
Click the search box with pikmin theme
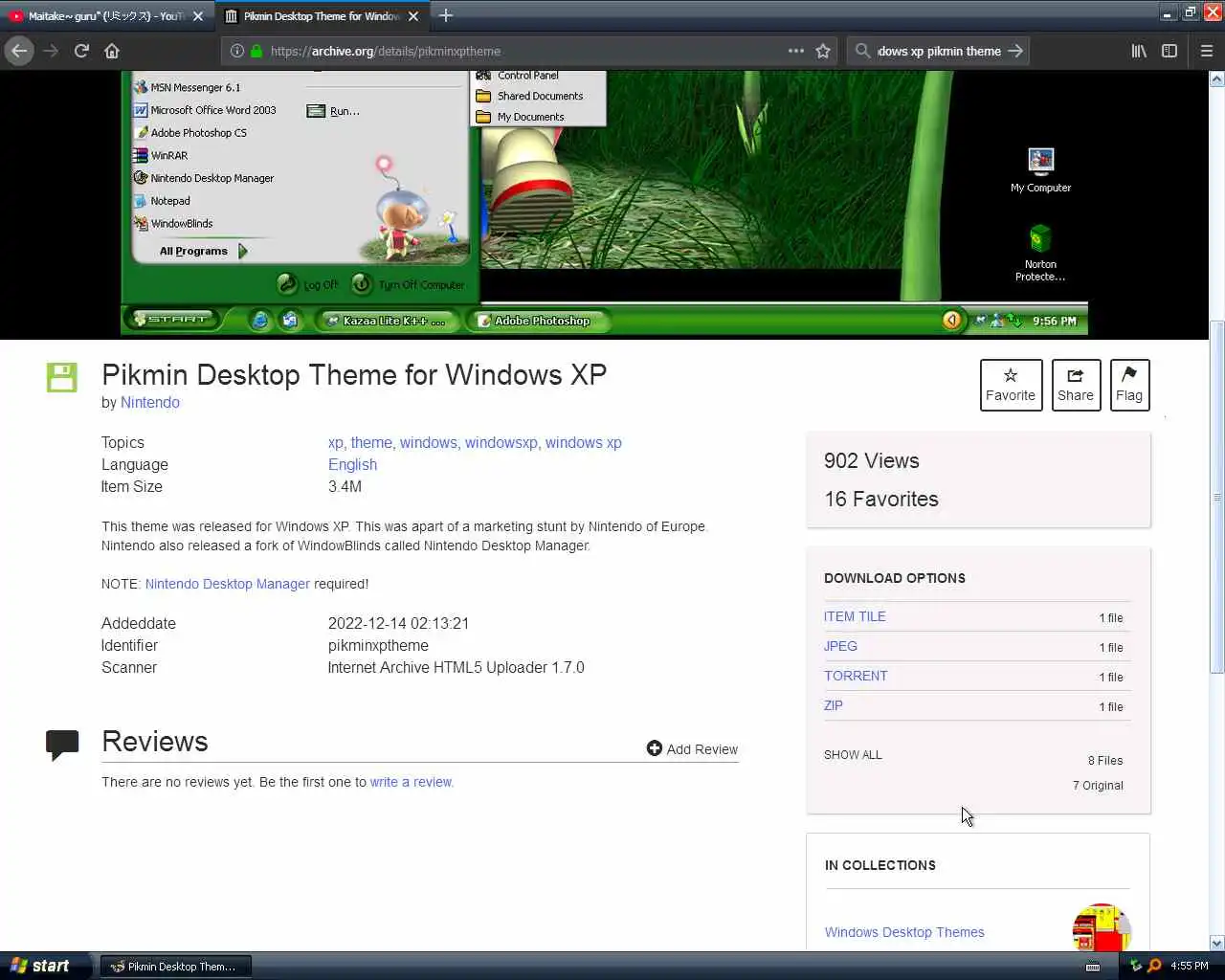[x=938, y=51]
